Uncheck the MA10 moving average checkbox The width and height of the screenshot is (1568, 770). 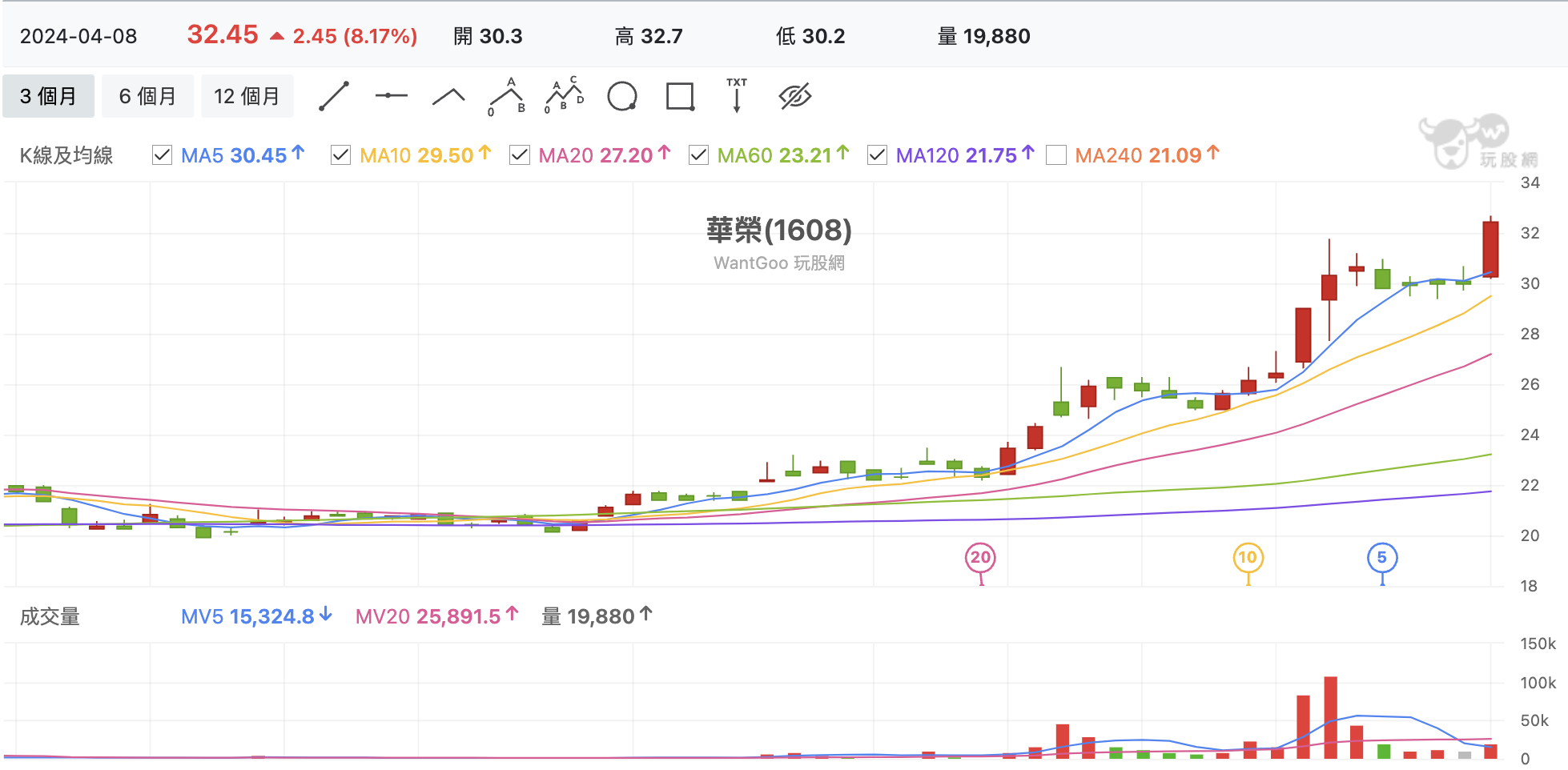click(340, 155)
